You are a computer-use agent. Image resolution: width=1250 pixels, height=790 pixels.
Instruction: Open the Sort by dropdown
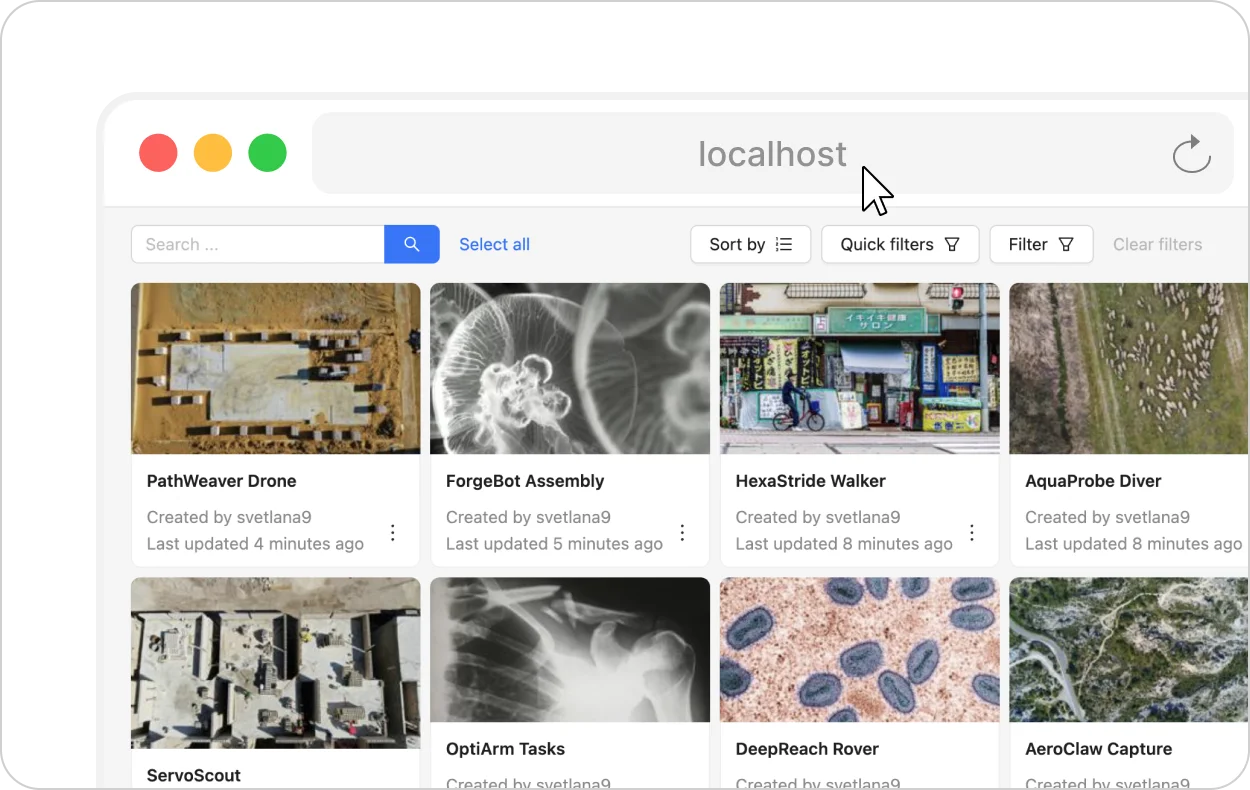coord(751,244)
